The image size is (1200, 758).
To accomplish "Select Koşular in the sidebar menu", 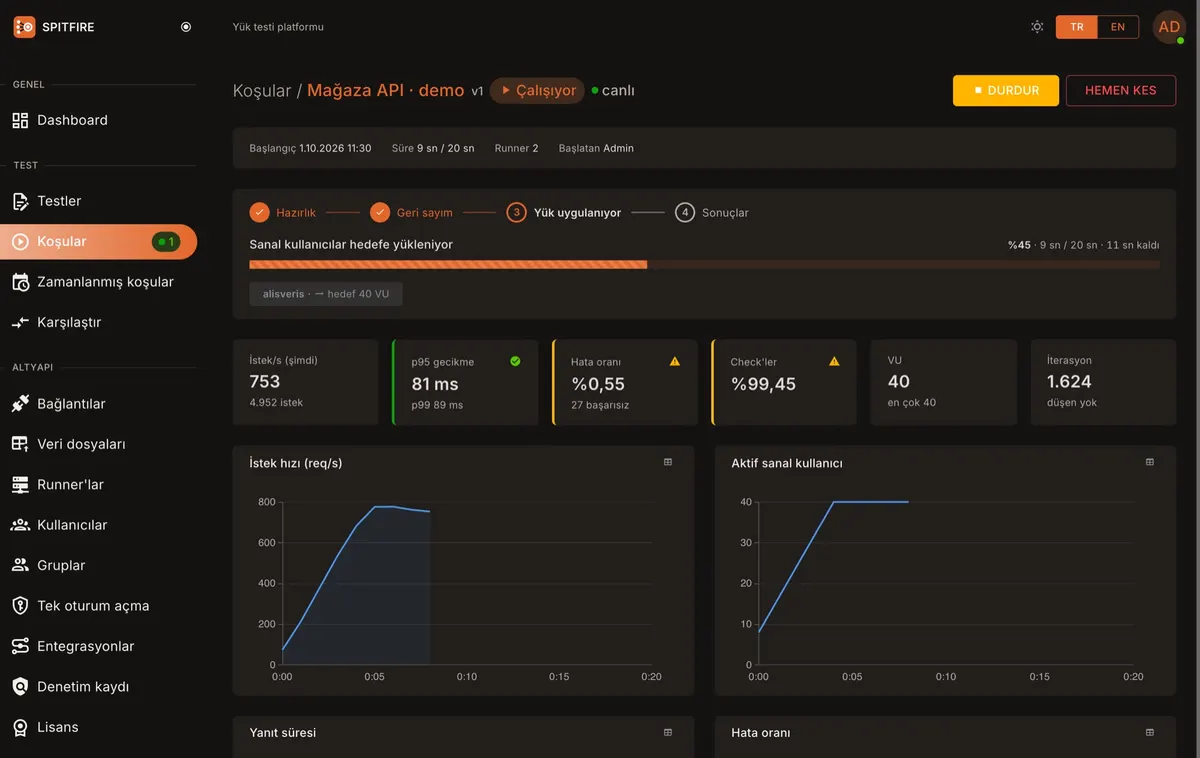I will point(98,241).
